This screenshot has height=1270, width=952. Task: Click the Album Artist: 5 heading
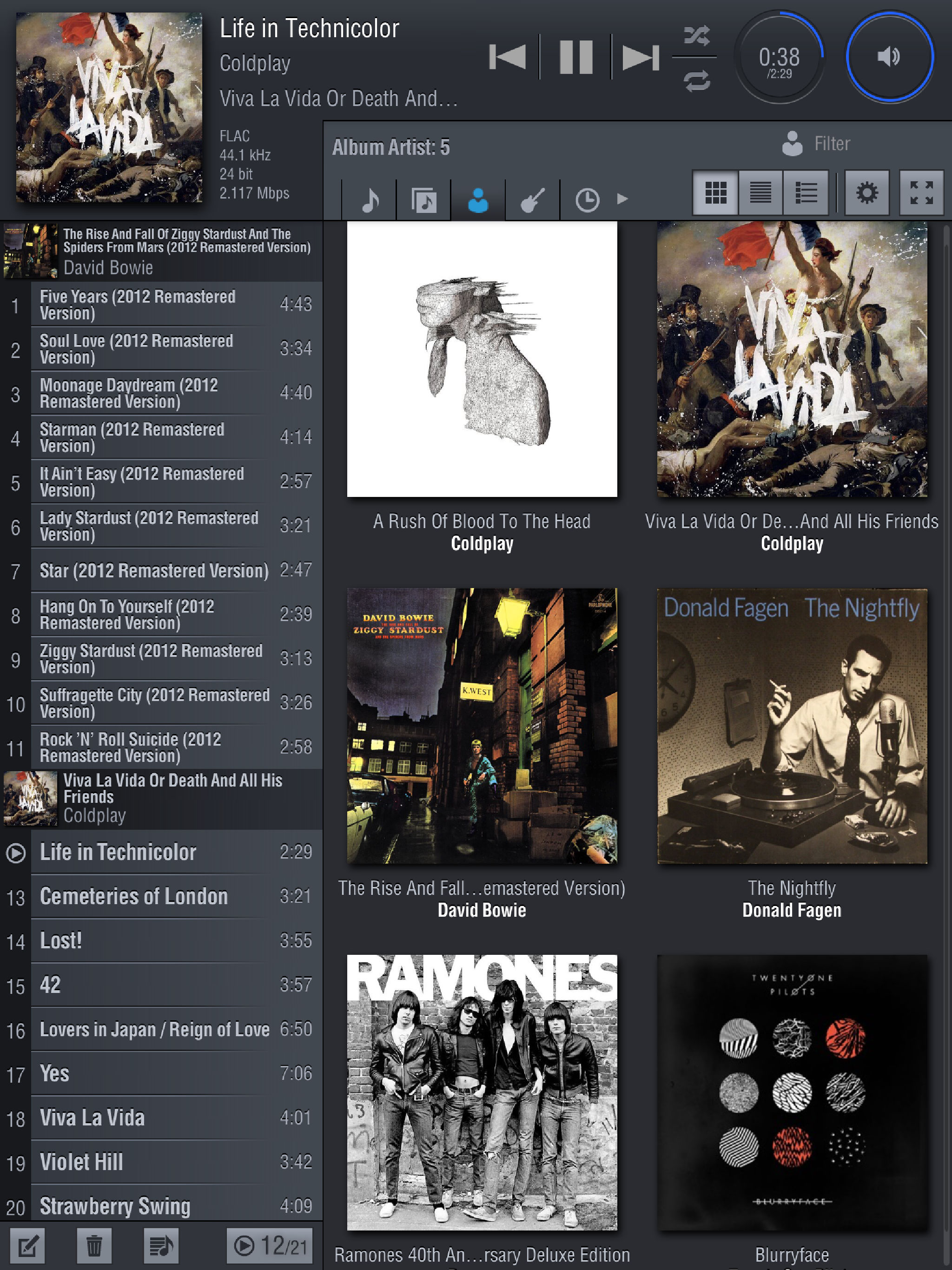(390, 147)
